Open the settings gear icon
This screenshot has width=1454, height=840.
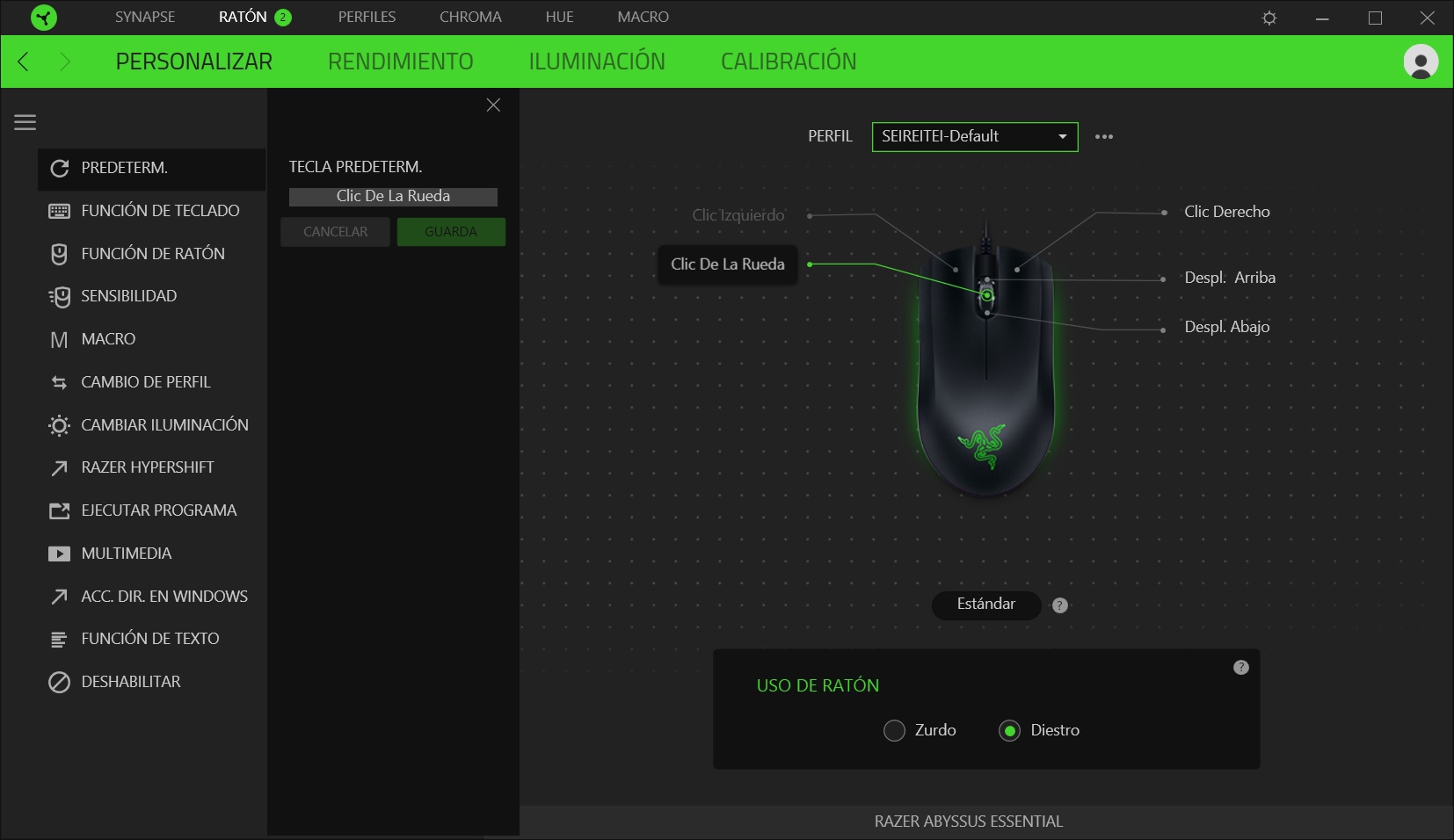1269,18
